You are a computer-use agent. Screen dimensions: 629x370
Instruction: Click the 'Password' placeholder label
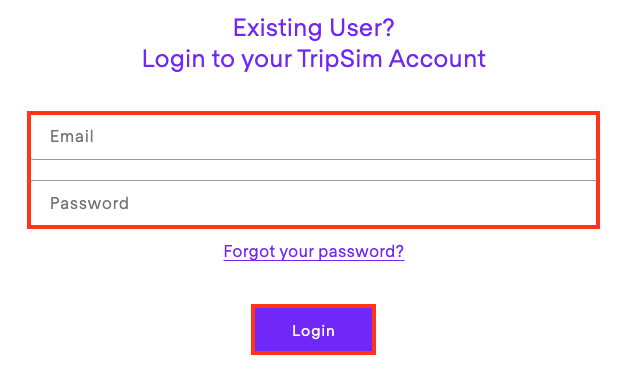coord(89,203)
